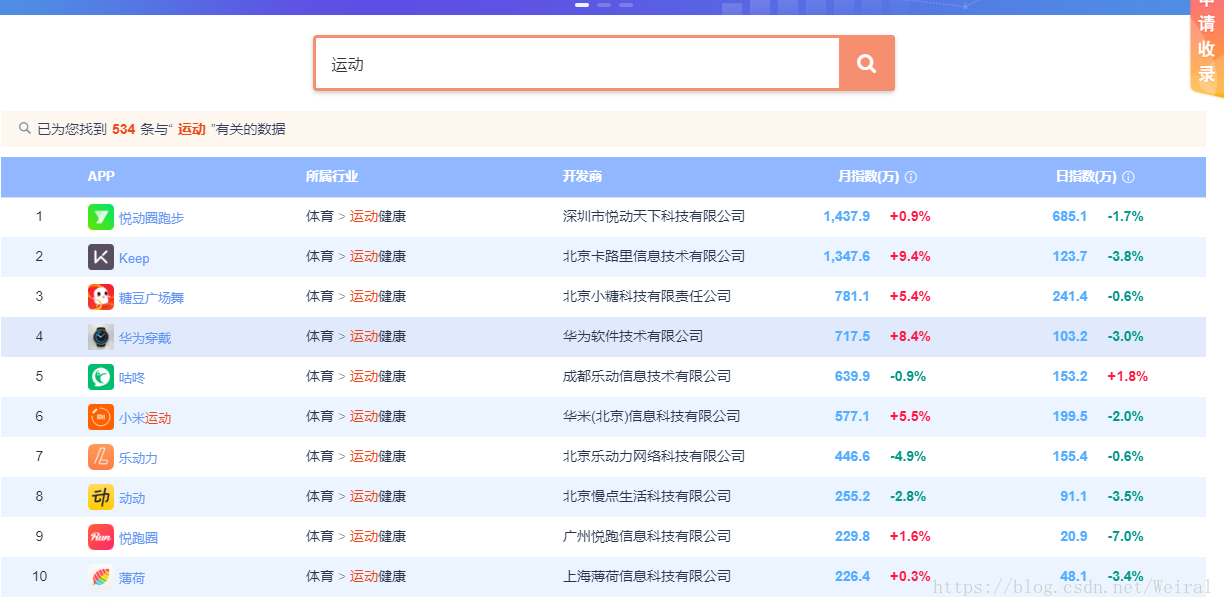
Task: Open the 咕咚 app name link
Action: (132, 378)
